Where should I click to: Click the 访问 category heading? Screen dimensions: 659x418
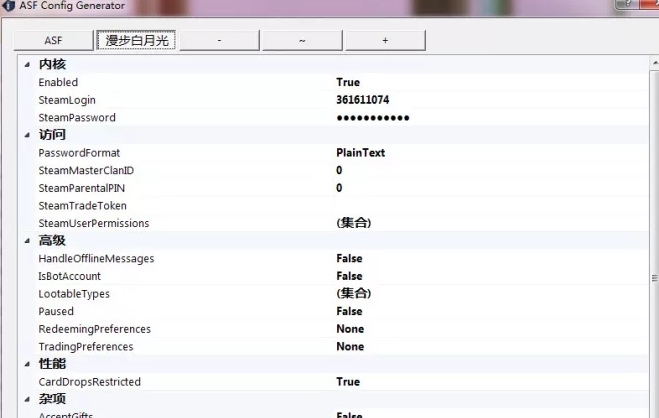[x=53, y=135]
